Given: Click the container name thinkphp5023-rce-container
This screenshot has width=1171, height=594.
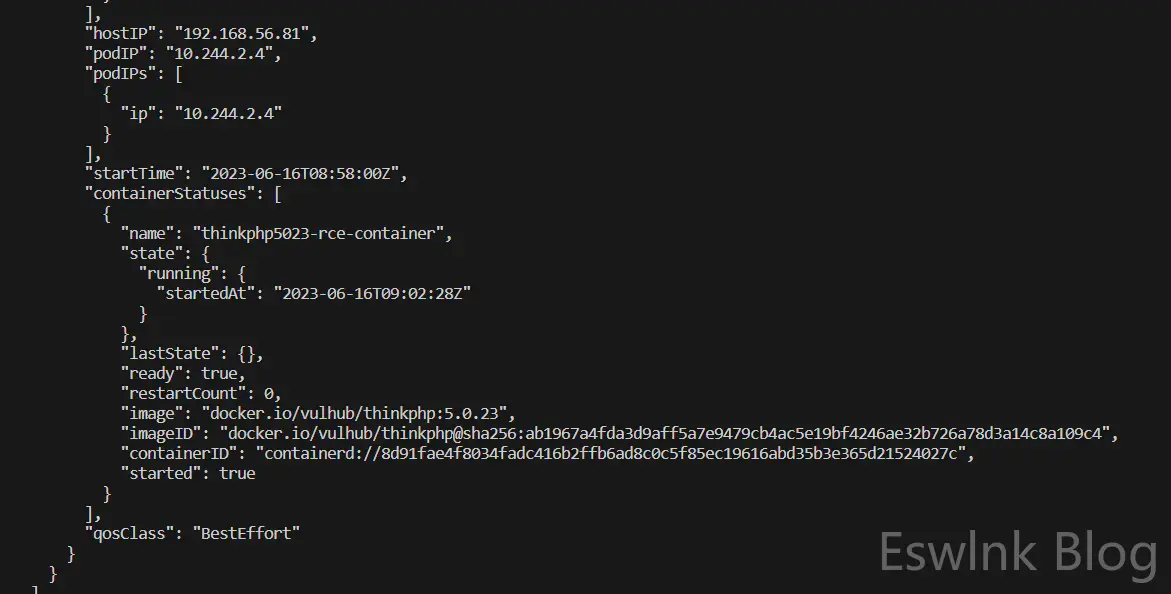Looking at the screenshot, I should tap(320, 233).
